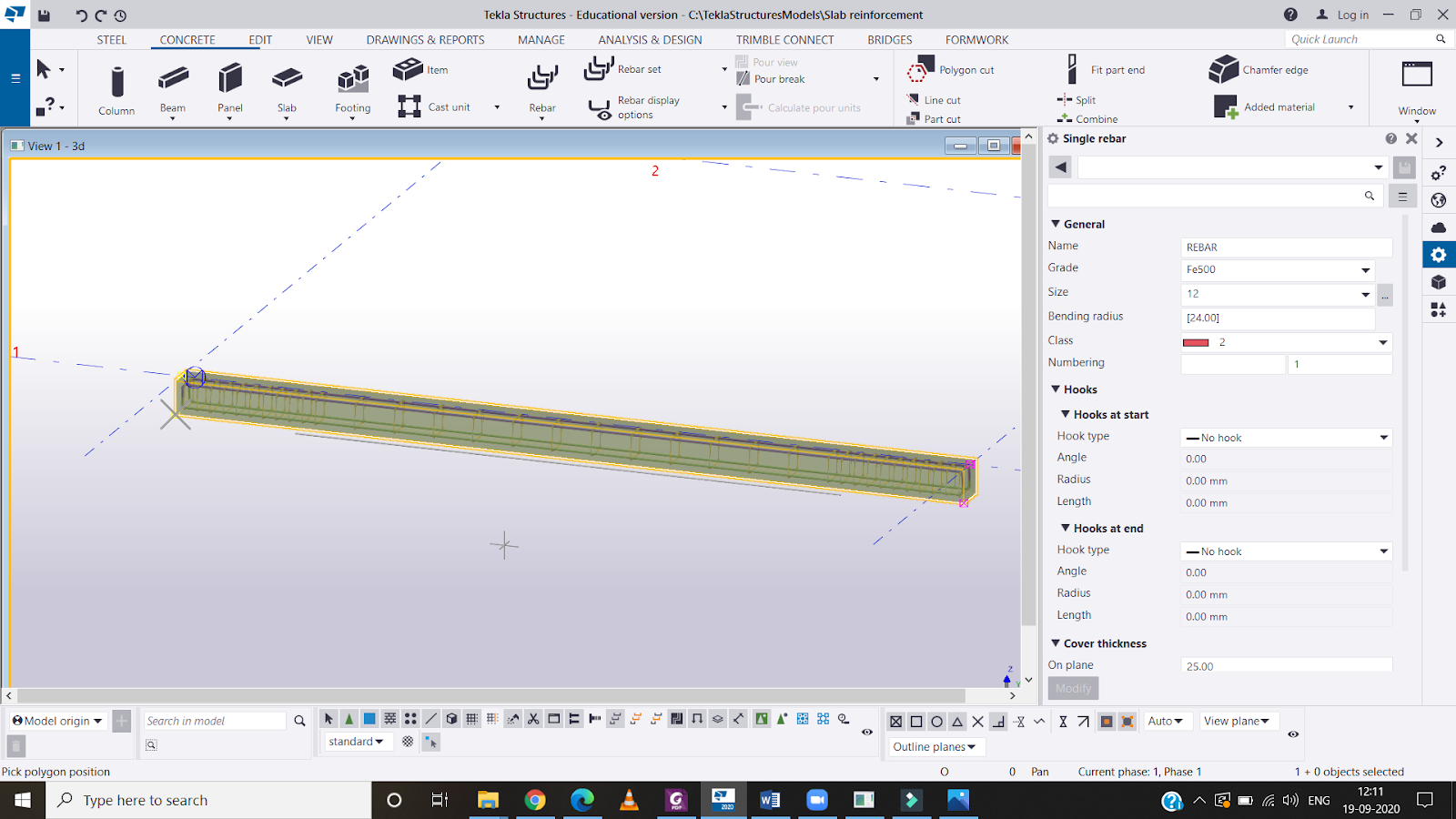Image resolution: width=1456 pixels, height=819 pixels.
Task: Switch to the Steel ribbon tab
Action: pos(112,40)
